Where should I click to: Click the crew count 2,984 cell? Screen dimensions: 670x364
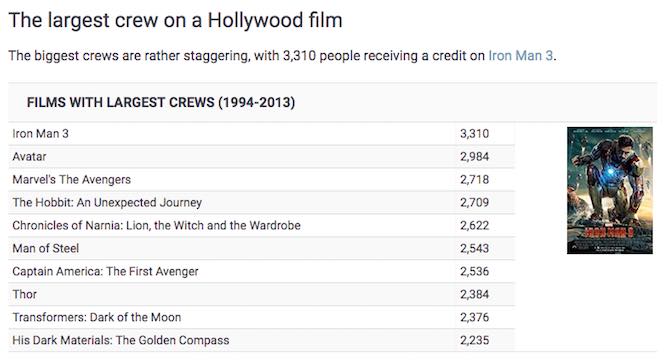474,157
